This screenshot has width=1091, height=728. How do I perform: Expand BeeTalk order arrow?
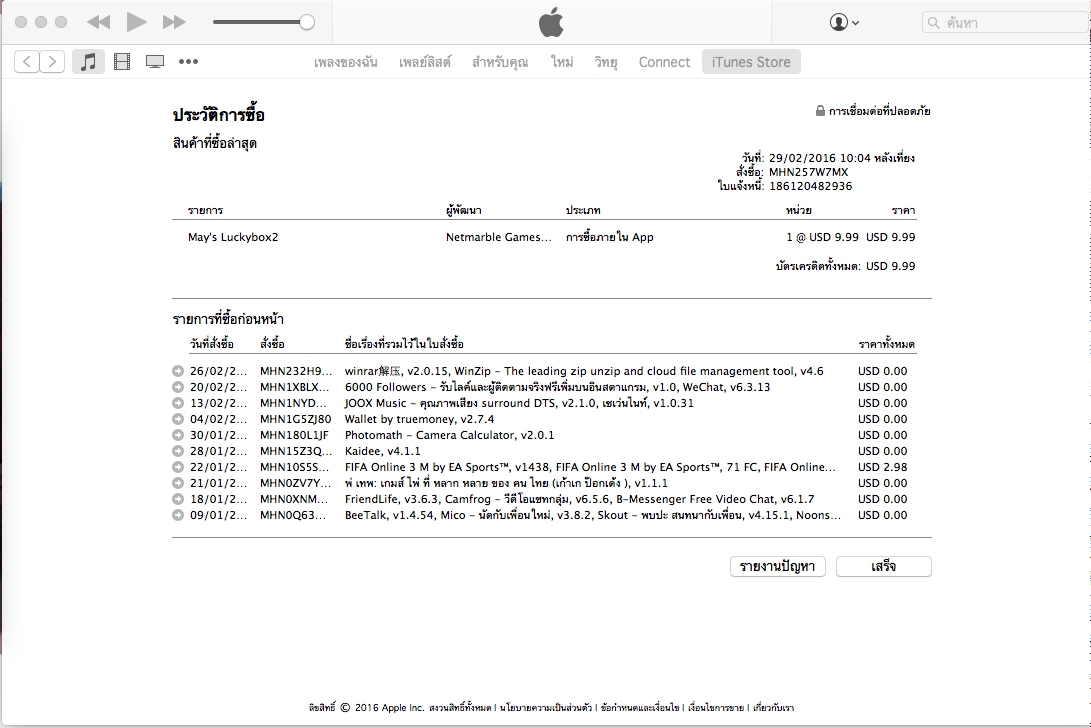coord(178,515)
